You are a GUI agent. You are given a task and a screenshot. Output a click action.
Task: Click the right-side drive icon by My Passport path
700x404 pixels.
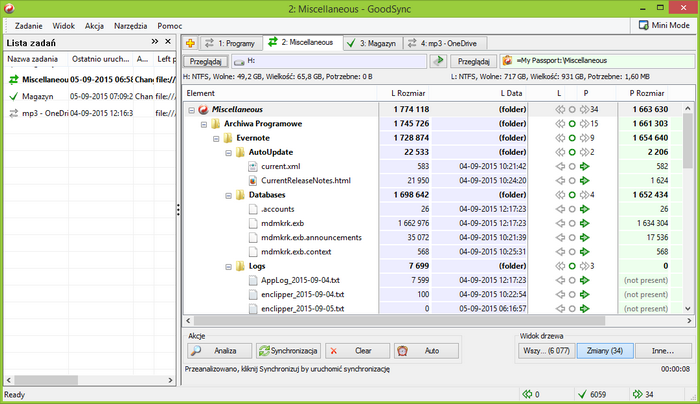coord(507,62)
